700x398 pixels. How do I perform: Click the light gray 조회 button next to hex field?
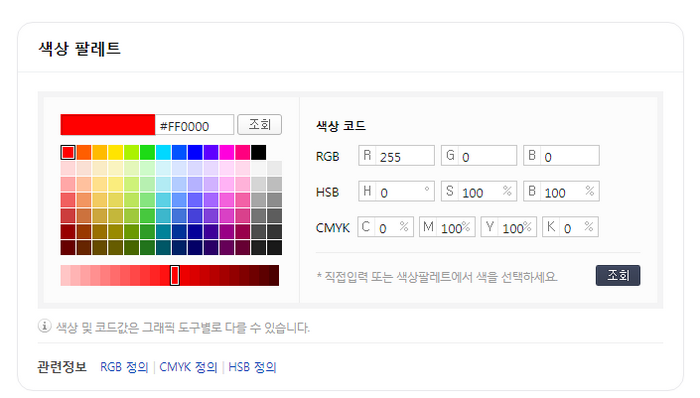(x=259, y=124)
